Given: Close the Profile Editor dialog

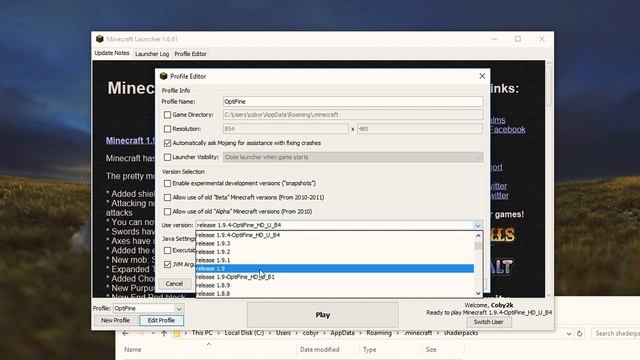Looking at the screenshot, I should pos(482,76).
